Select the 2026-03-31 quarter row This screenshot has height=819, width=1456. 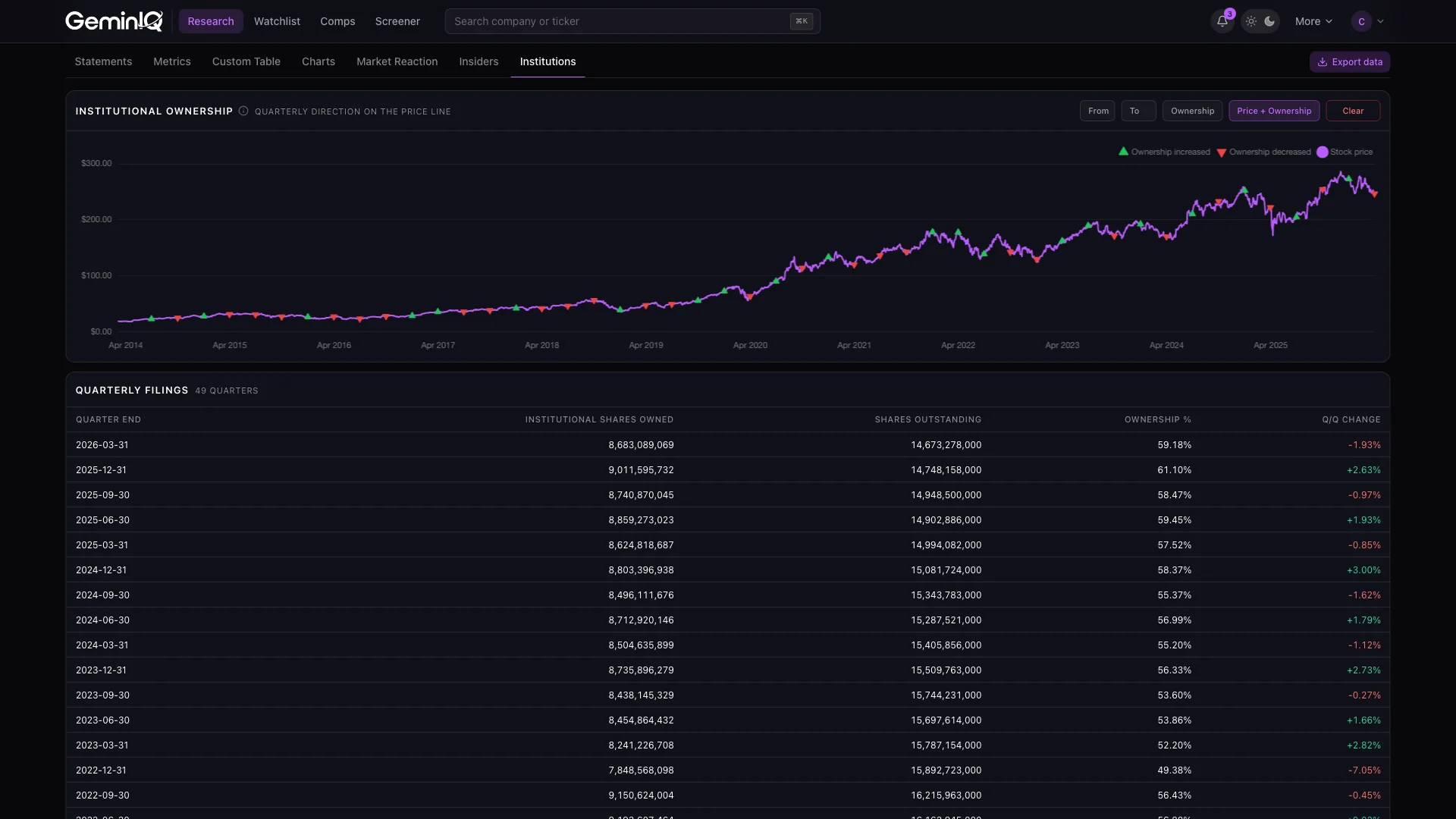tap(728, 445)
